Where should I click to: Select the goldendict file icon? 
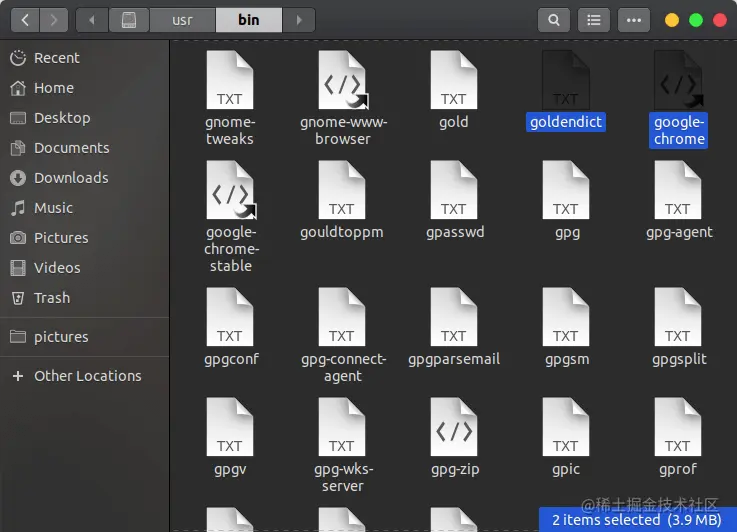[565, 80]
